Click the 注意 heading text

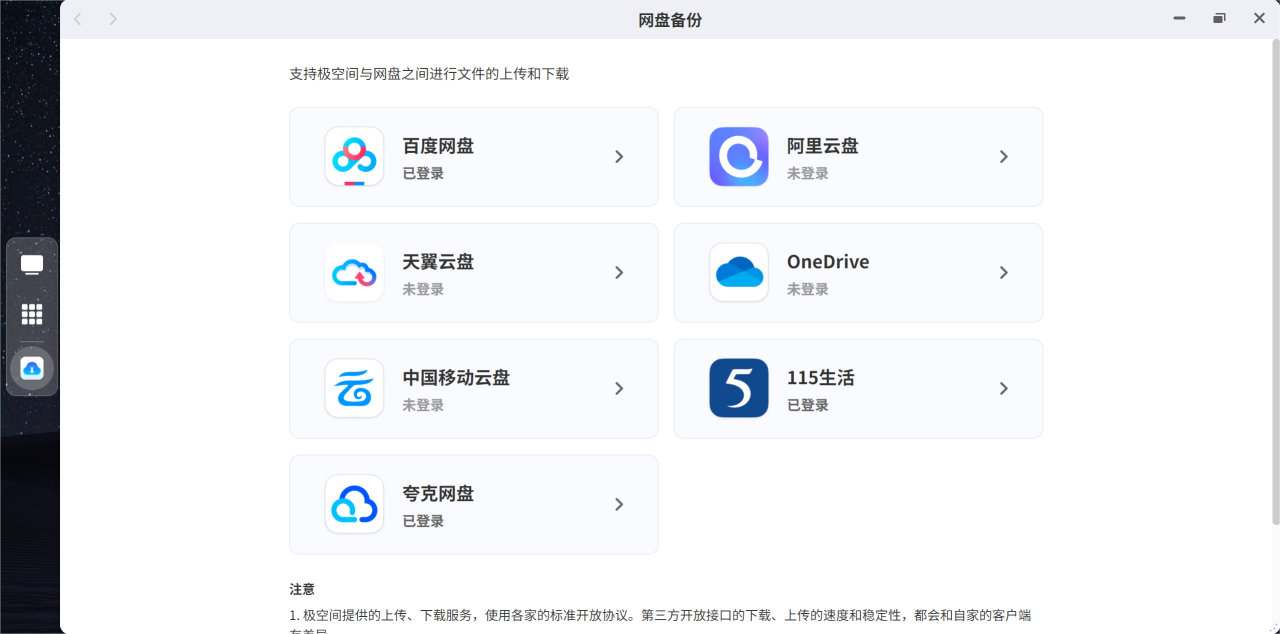(302, 589)
